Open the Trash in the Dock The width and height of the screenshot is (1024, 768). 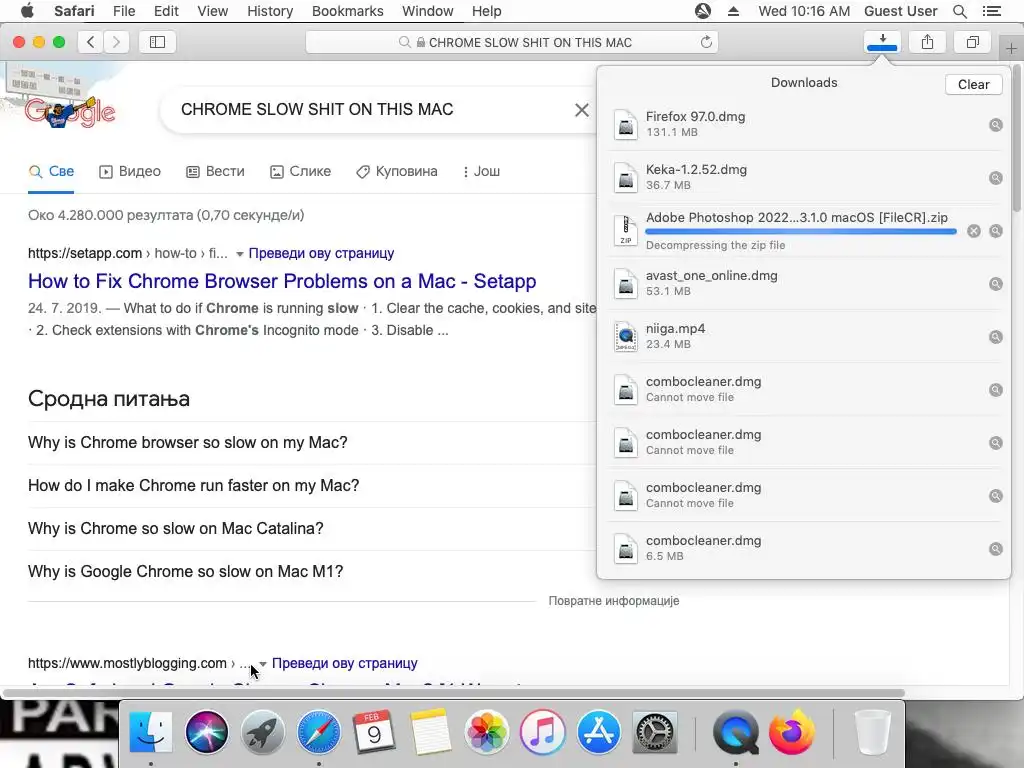coord(872,732)
